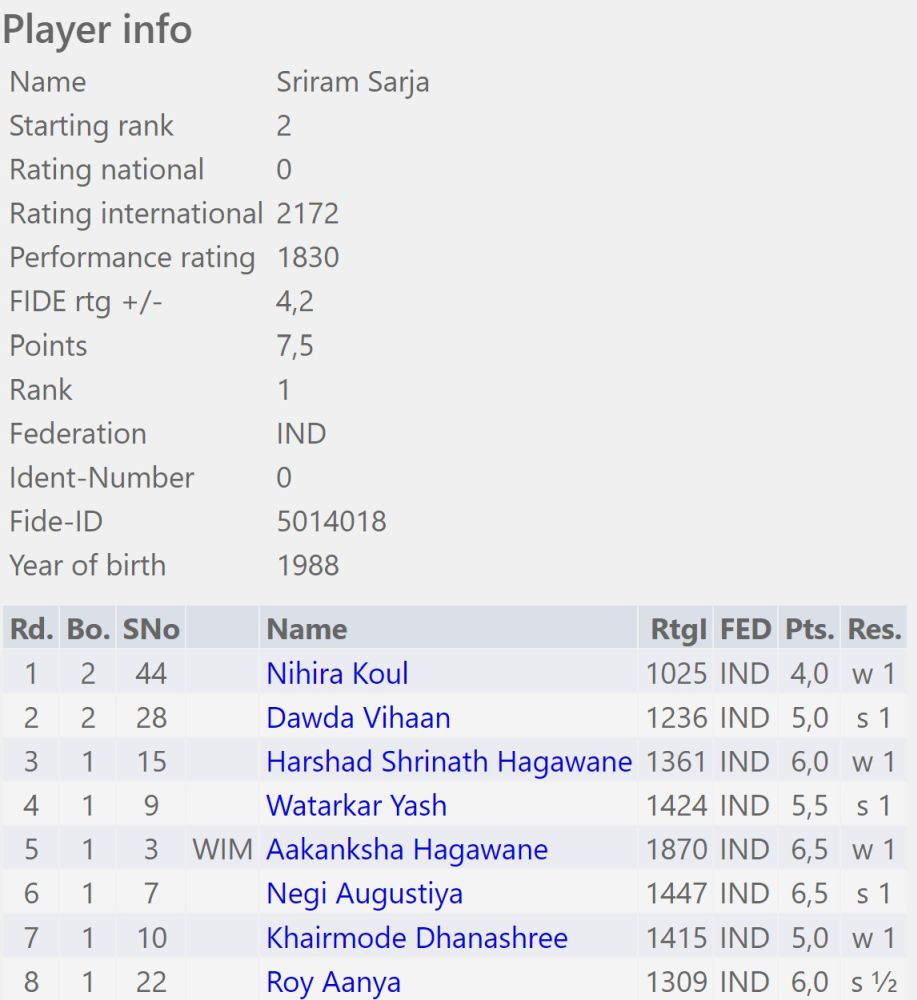The width and height of the screenshot is (917, 1000).
Task: Click the Pts. column header
Action: pos(809,630)
